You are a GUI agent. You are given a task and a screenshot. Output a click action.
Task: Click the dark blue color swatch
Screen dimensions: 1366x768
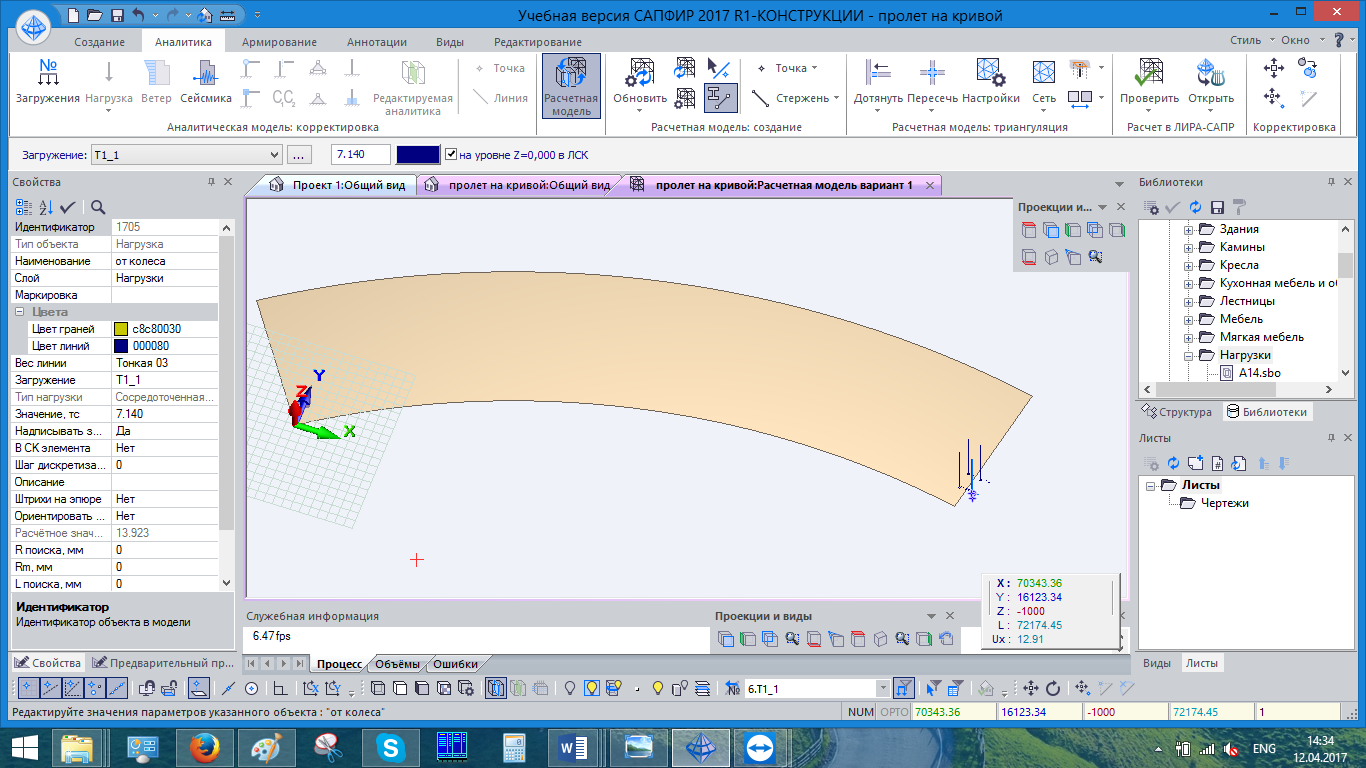[x=417, y=155]
